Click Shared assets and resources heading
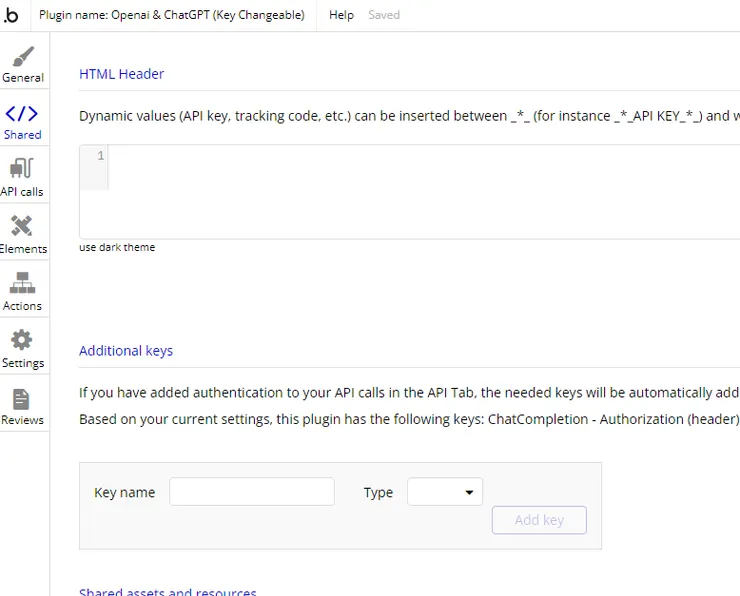The height and width of the screenshot is (596, 740). pos(168,591)
